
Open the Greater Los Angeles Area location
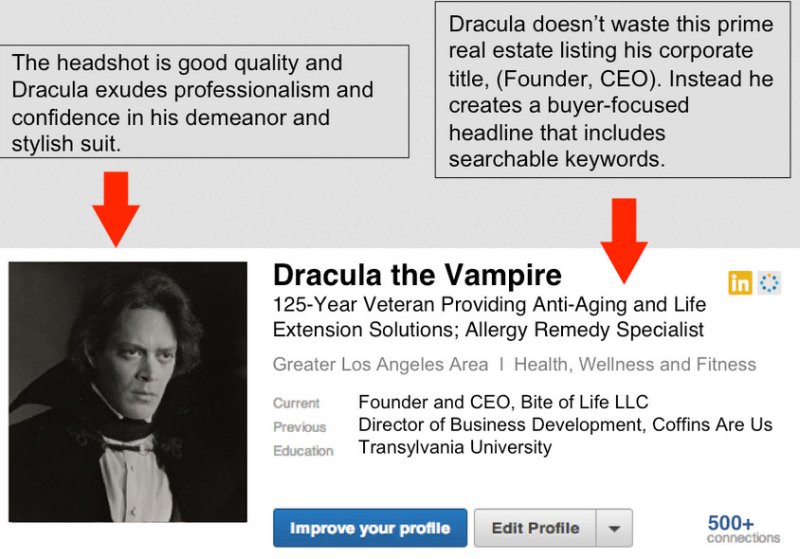(x=381, y=365)
